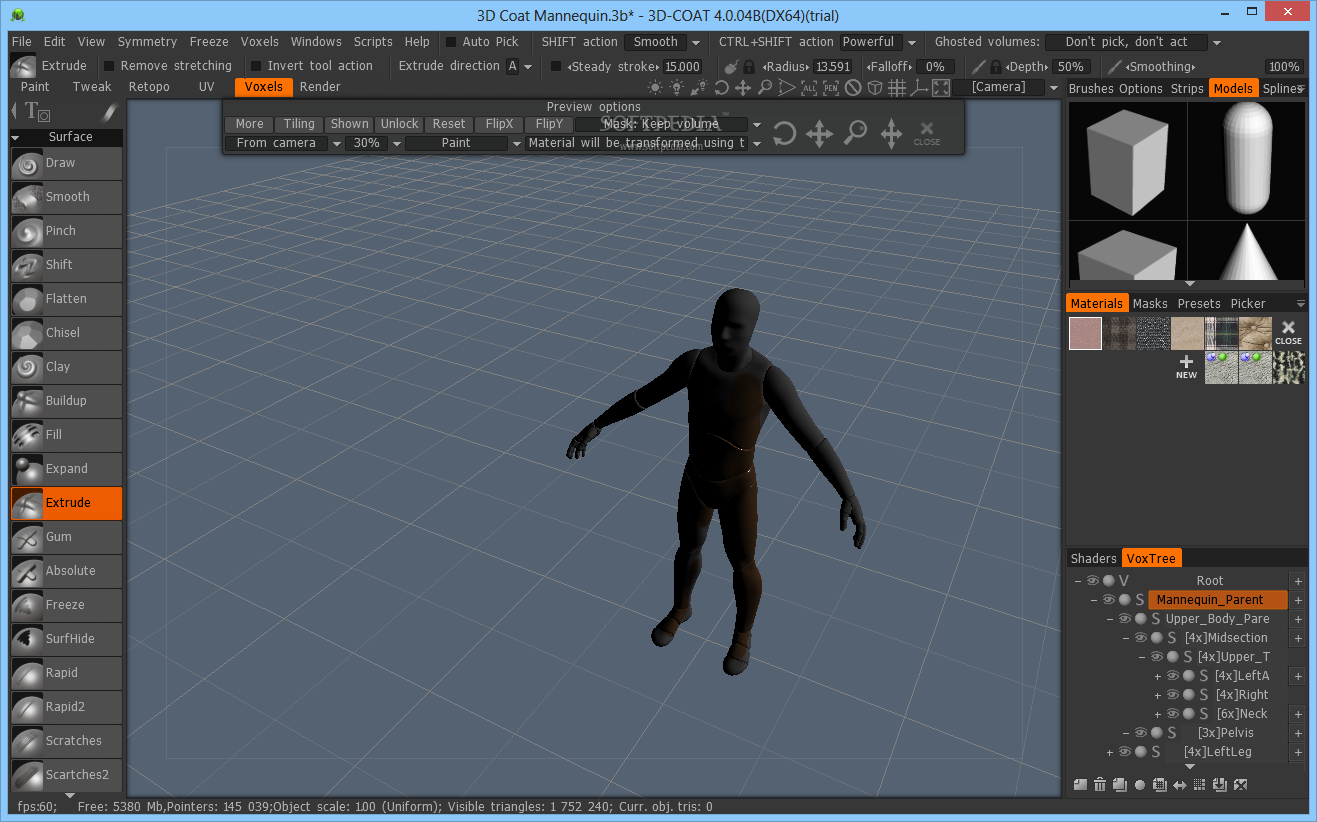Adjust the Smoothing slider label
The height and width of the screenshot is (822, 1317).
pyautogui.click(x=1160, y=66)
